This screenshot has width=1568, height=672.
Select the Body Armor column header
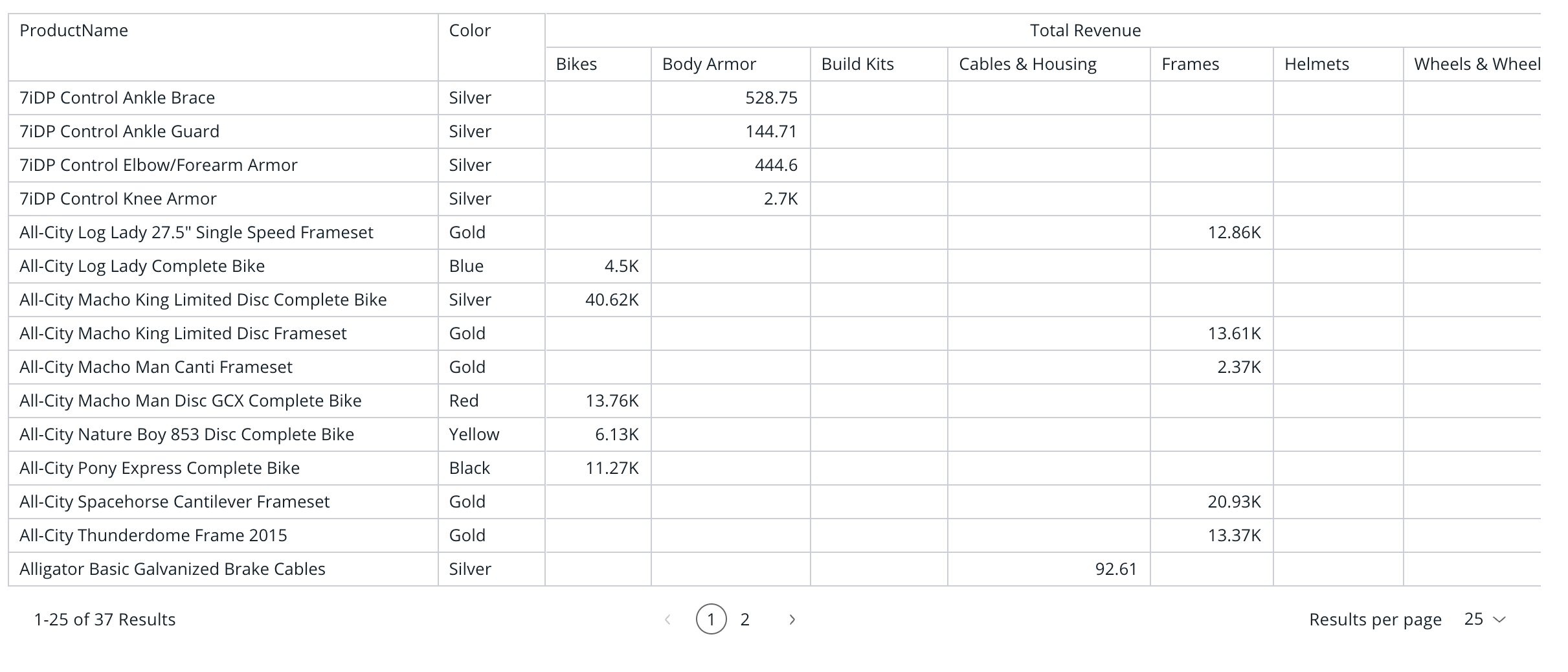709,64
